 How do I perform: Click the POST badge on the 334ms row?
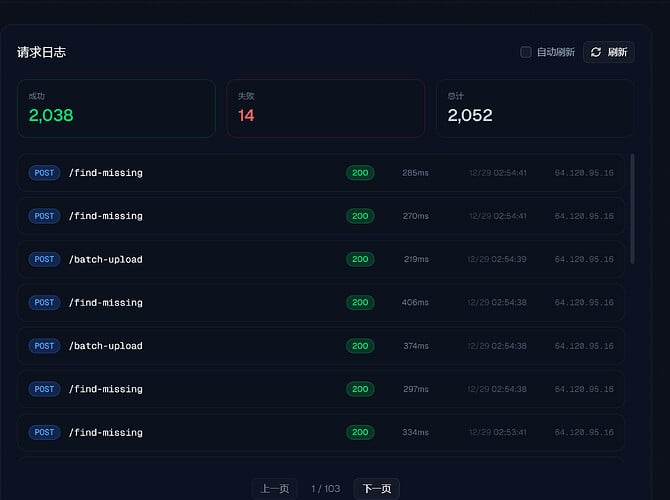[x=44, y=432]
